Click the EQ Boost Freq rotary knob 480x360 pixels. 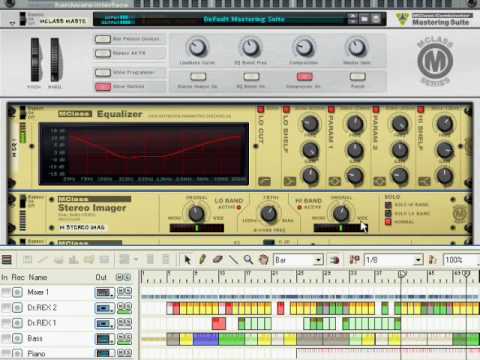pyautogui.click(x=251, y=48)
